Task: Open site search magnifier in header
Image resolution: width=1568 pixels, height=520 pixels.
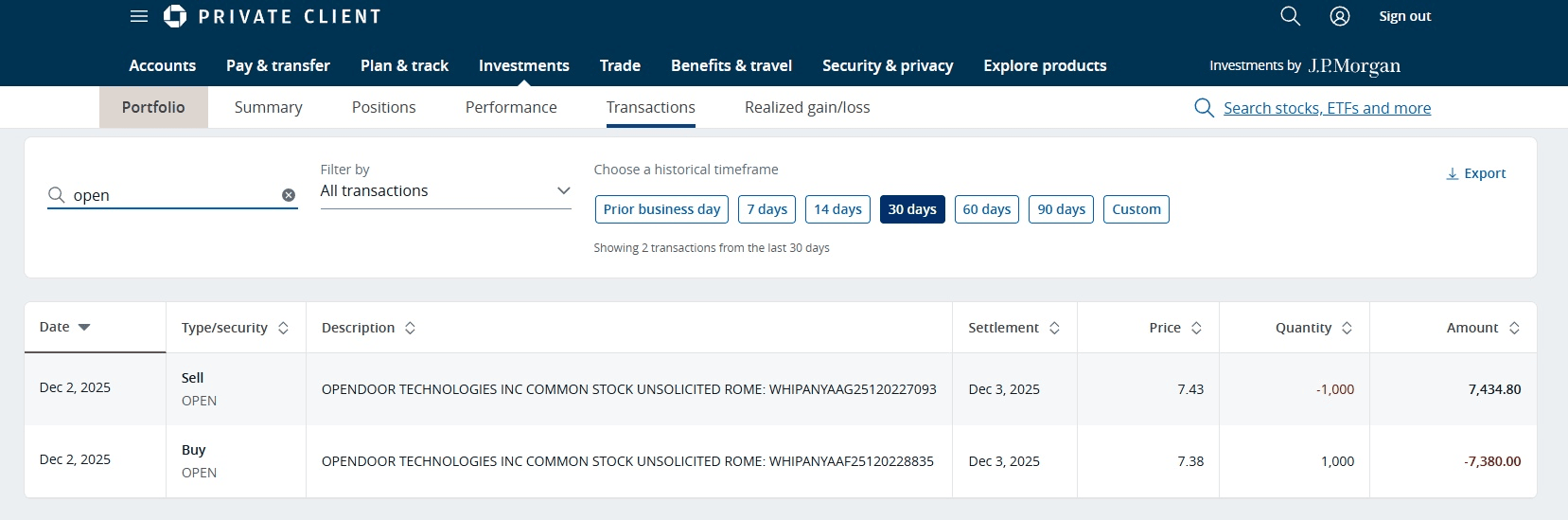Action: (x=1290, y=16)
